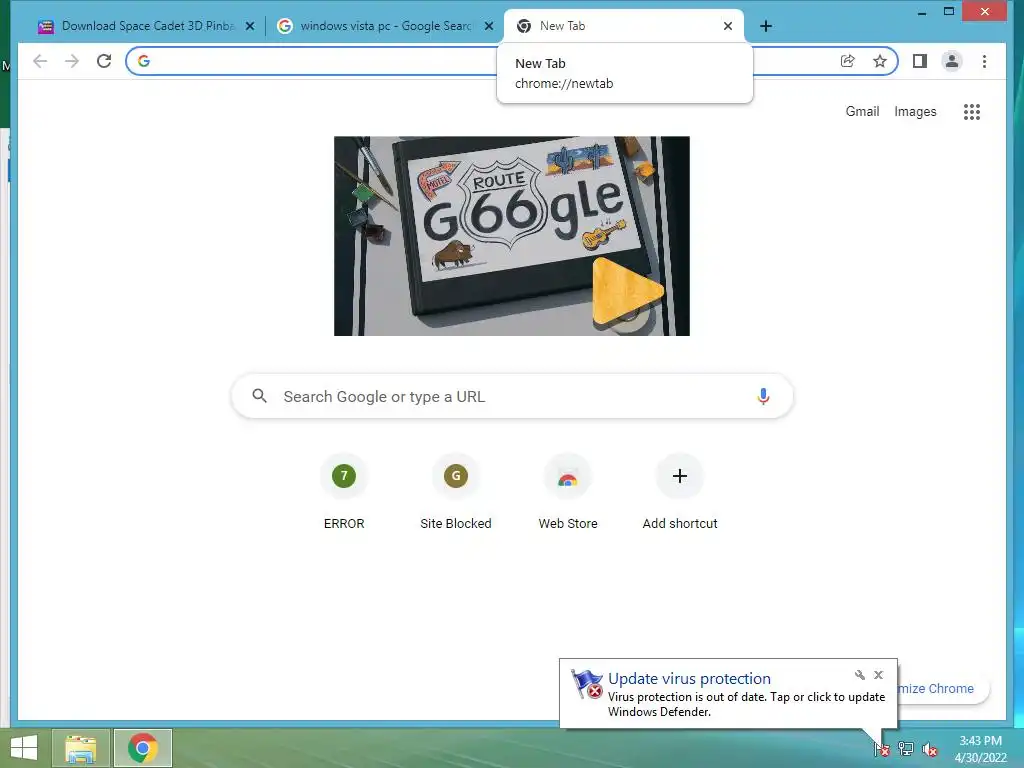Switch to the windows vista pc Google Search tab
The height and width of the screenshot is (768, 1024).
(x=385, y=26)
